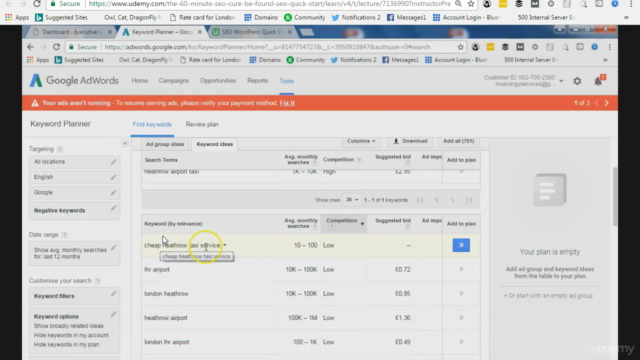The width and height of the screenshot is (640, 360).
Task: Switch to Find keywords tab
Action: coord(152,124)
